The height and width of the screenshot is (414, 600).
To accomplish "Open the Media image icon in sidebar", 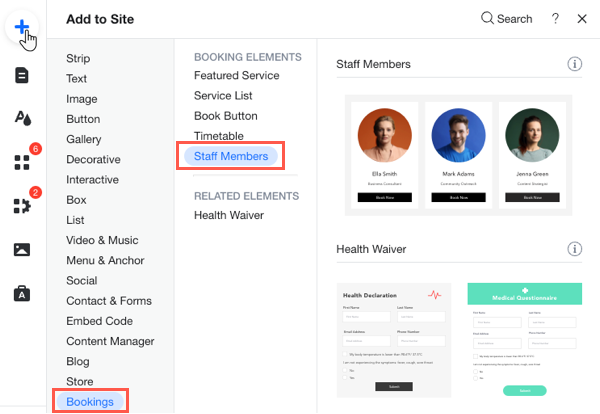I will click(x=22, y=250).
